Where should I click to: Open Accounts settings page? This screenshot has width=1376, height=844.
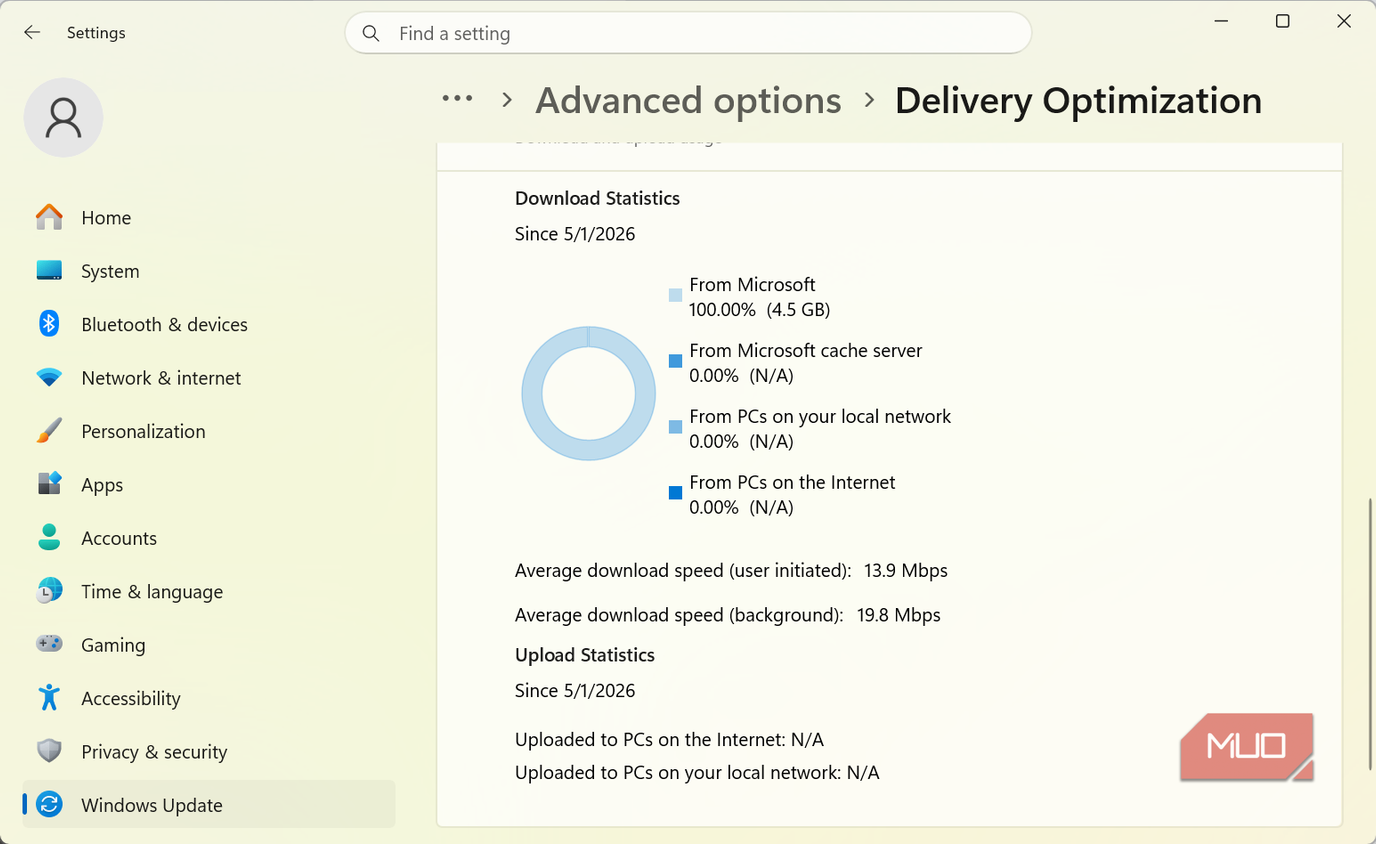(209, 538)
